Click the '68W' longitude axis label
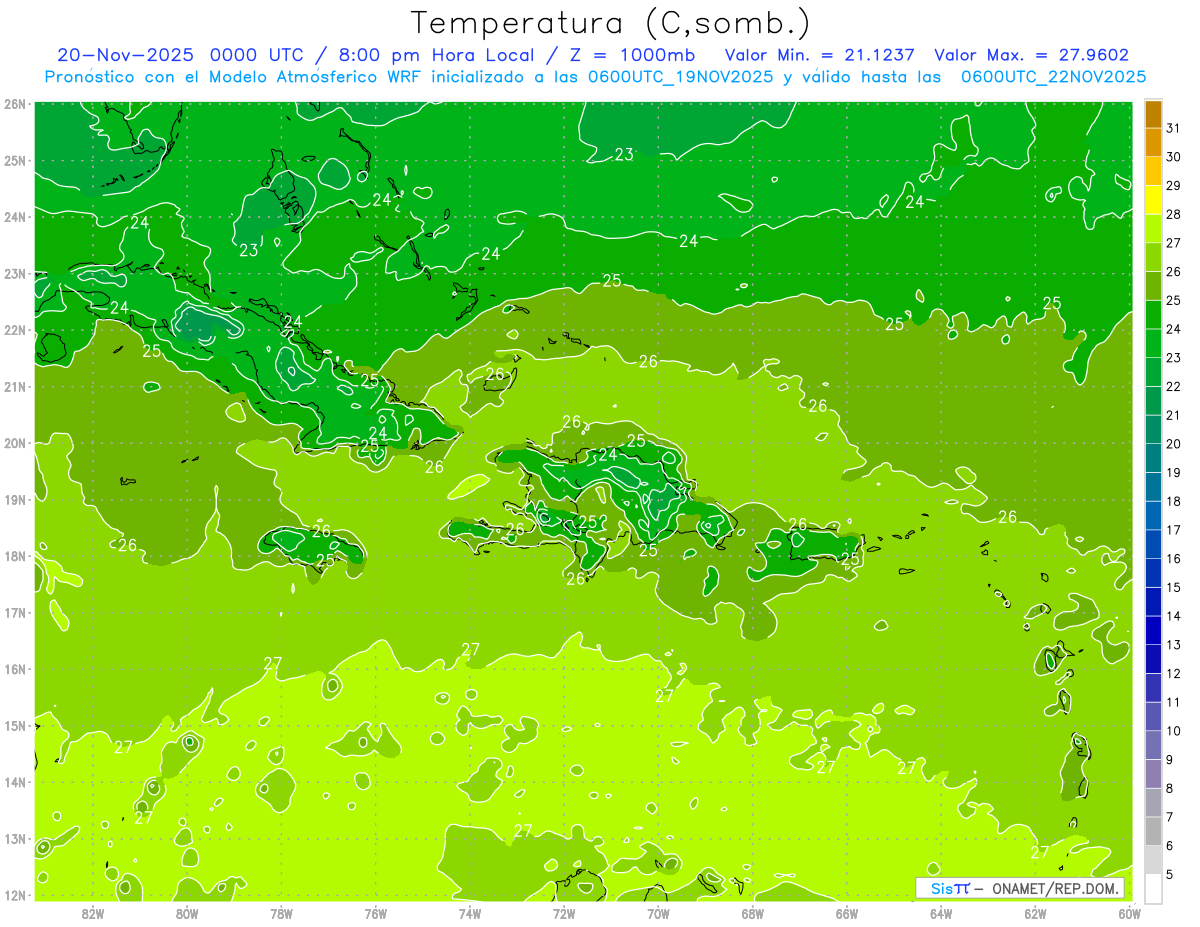The width and height of the screenshot is (1200, 927). [x=752, y=912]
